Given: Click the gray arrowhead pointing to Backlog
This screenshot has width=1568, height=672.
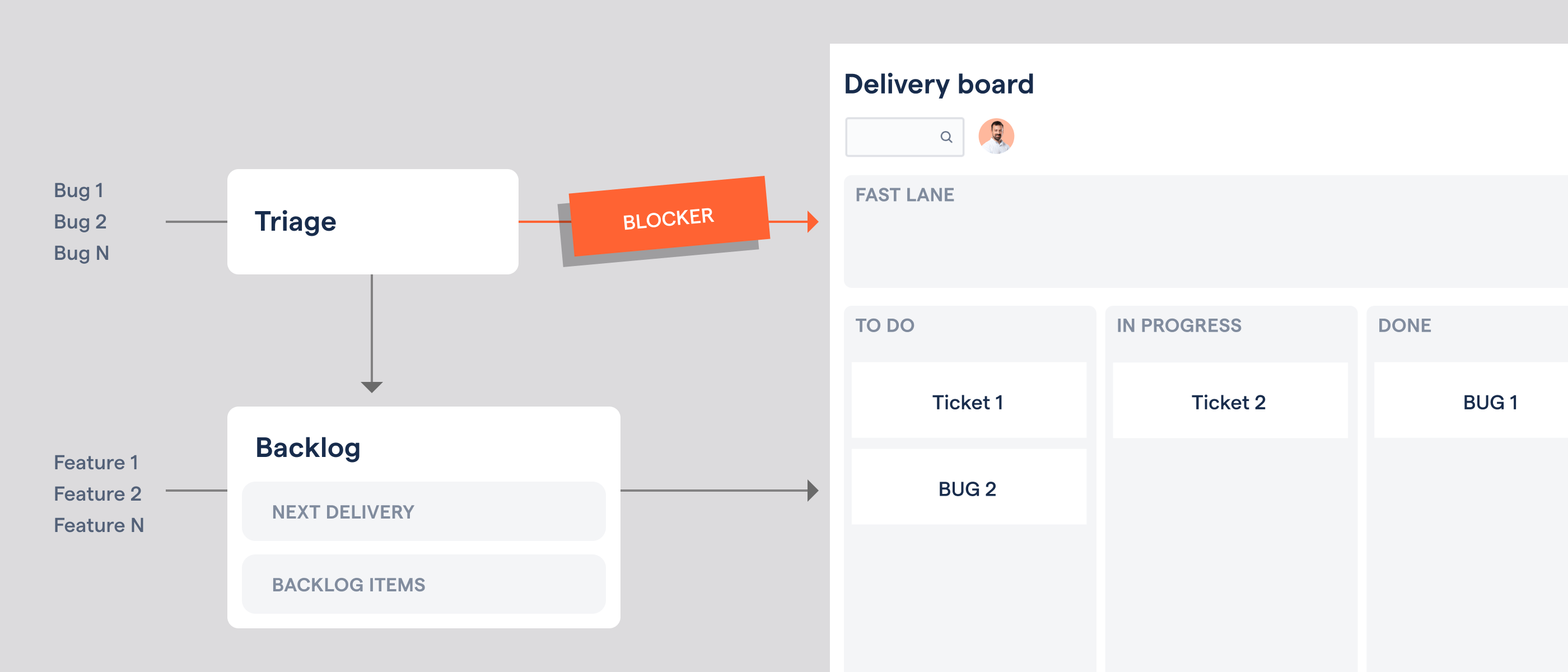Looking at the screenshot, I should (371, 386).
